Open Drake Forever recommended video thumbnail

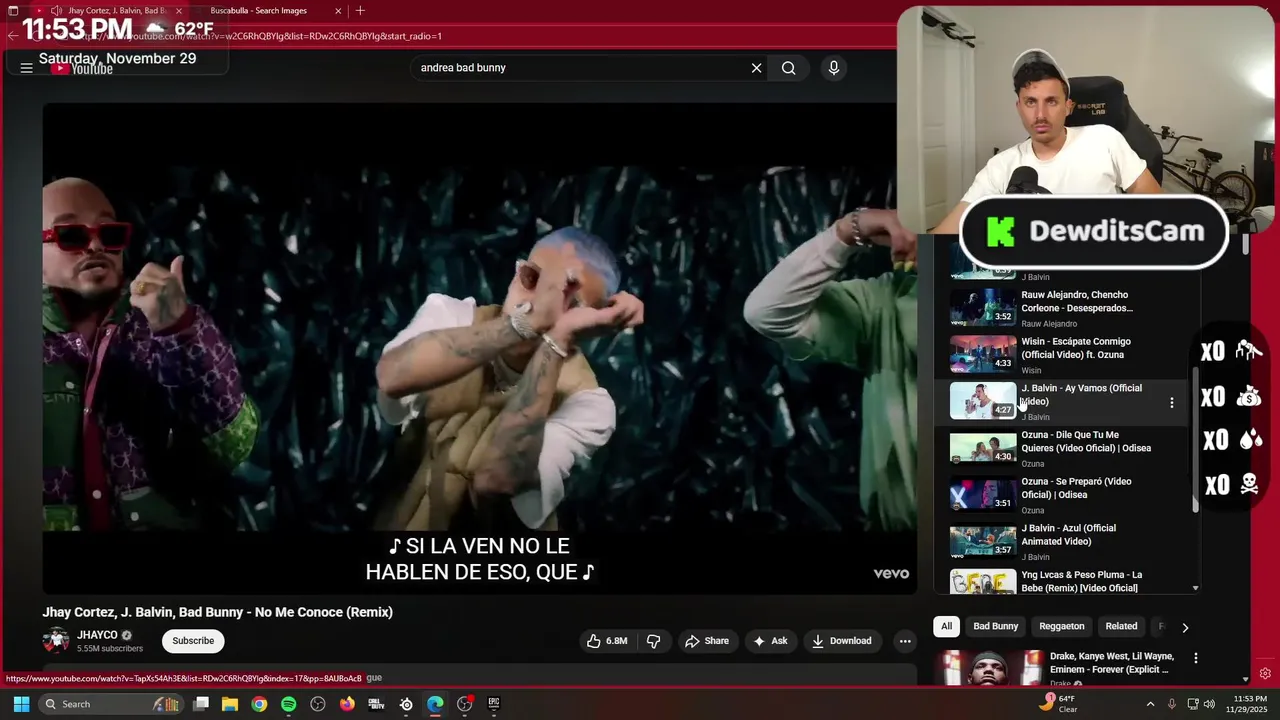point(990,668)
